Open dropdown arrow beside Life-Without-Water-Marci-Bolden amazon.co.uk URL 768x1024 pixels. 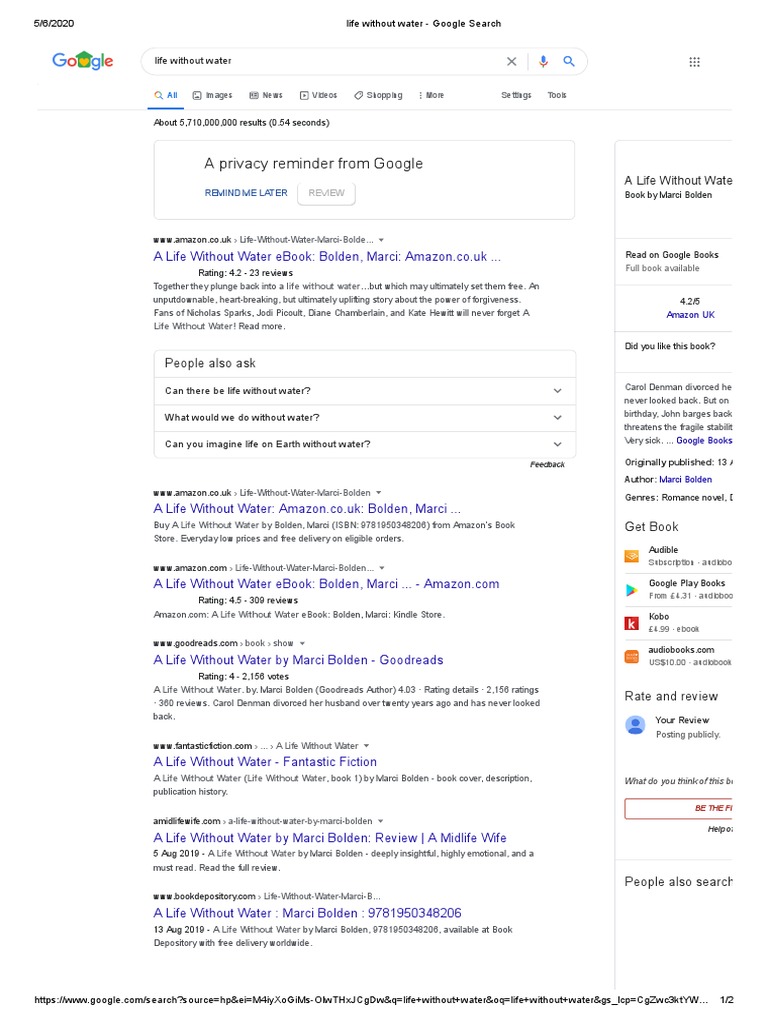(379, 492)
